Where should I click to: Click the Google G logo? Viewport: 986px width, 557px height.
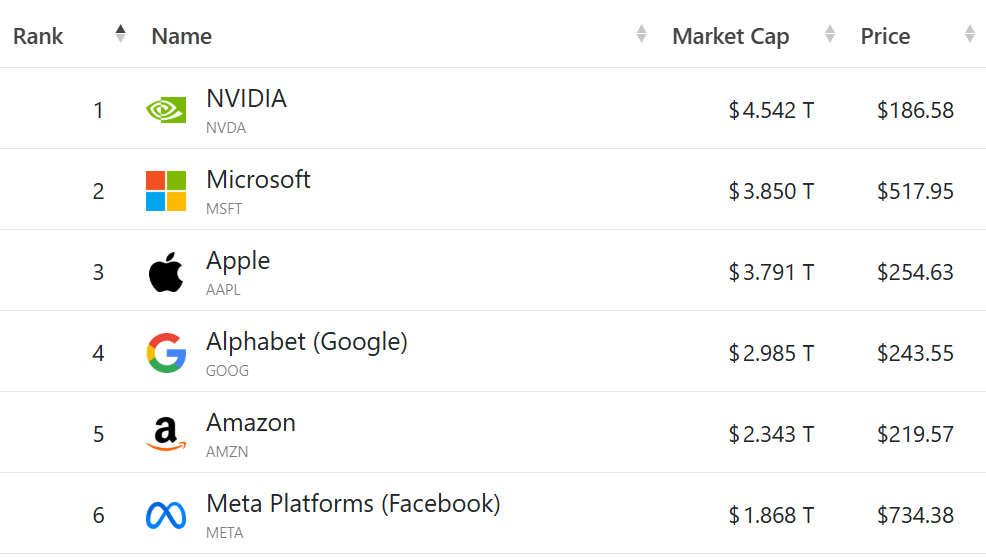166,353
